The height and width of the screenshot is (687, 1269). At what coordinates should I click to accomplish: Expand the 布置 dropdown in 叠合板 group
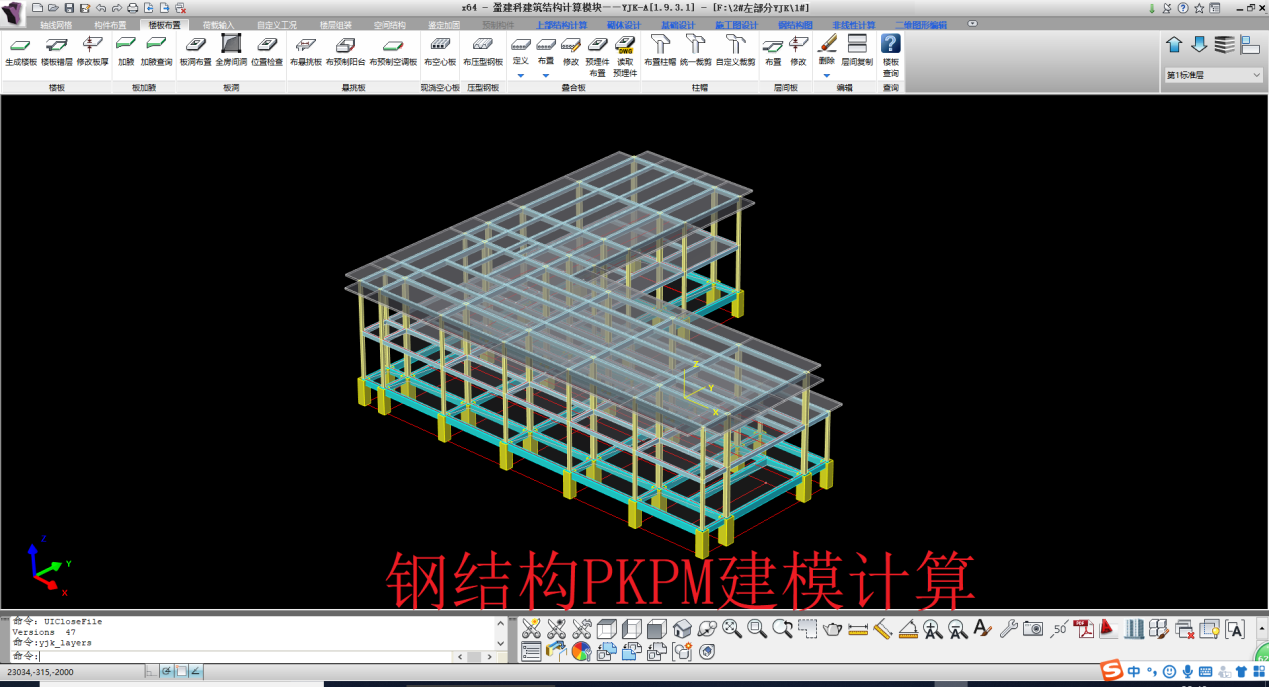[x=546, y=75]
